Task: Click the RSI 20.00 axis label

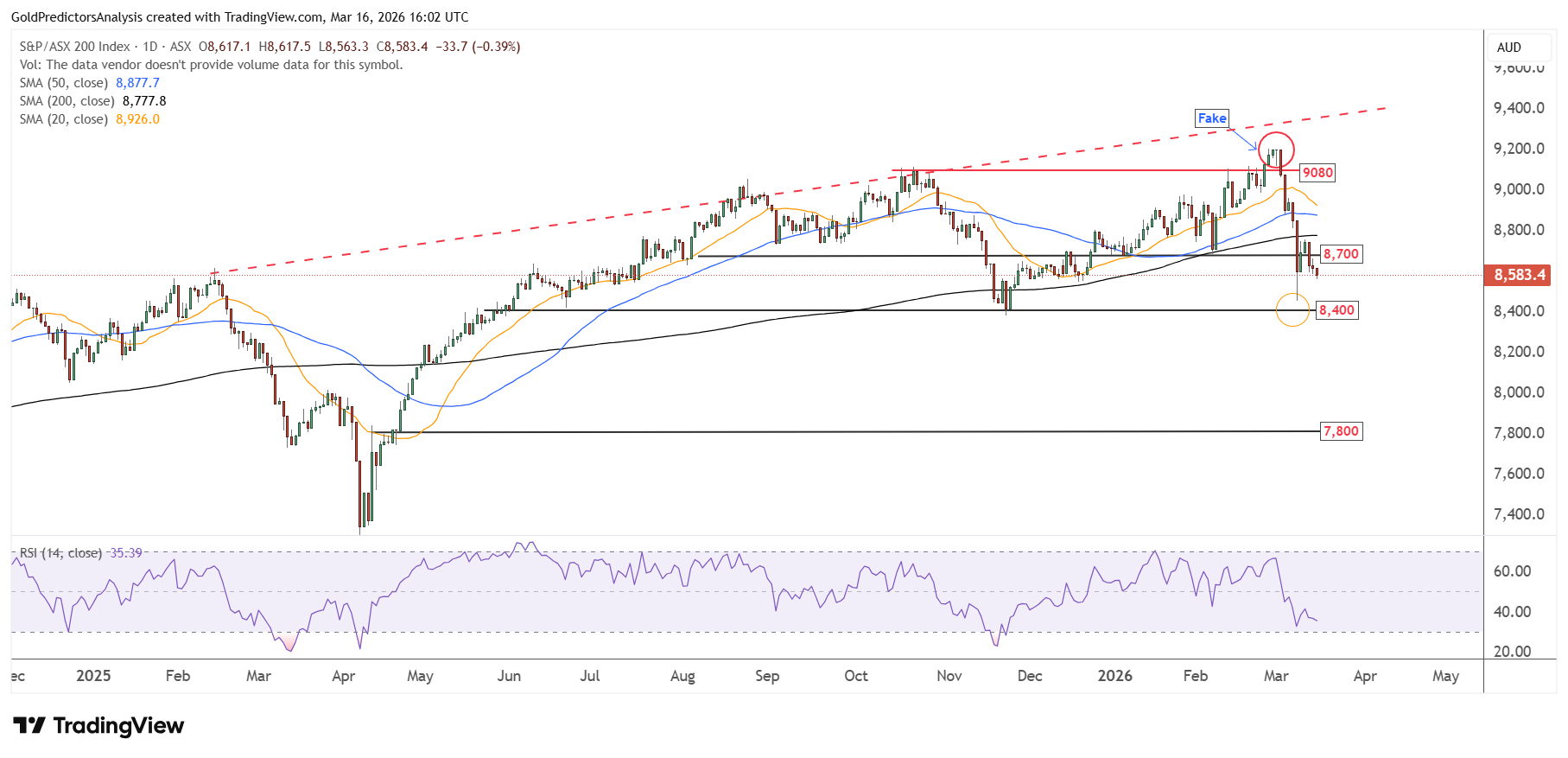Action: coord(1512,652)
